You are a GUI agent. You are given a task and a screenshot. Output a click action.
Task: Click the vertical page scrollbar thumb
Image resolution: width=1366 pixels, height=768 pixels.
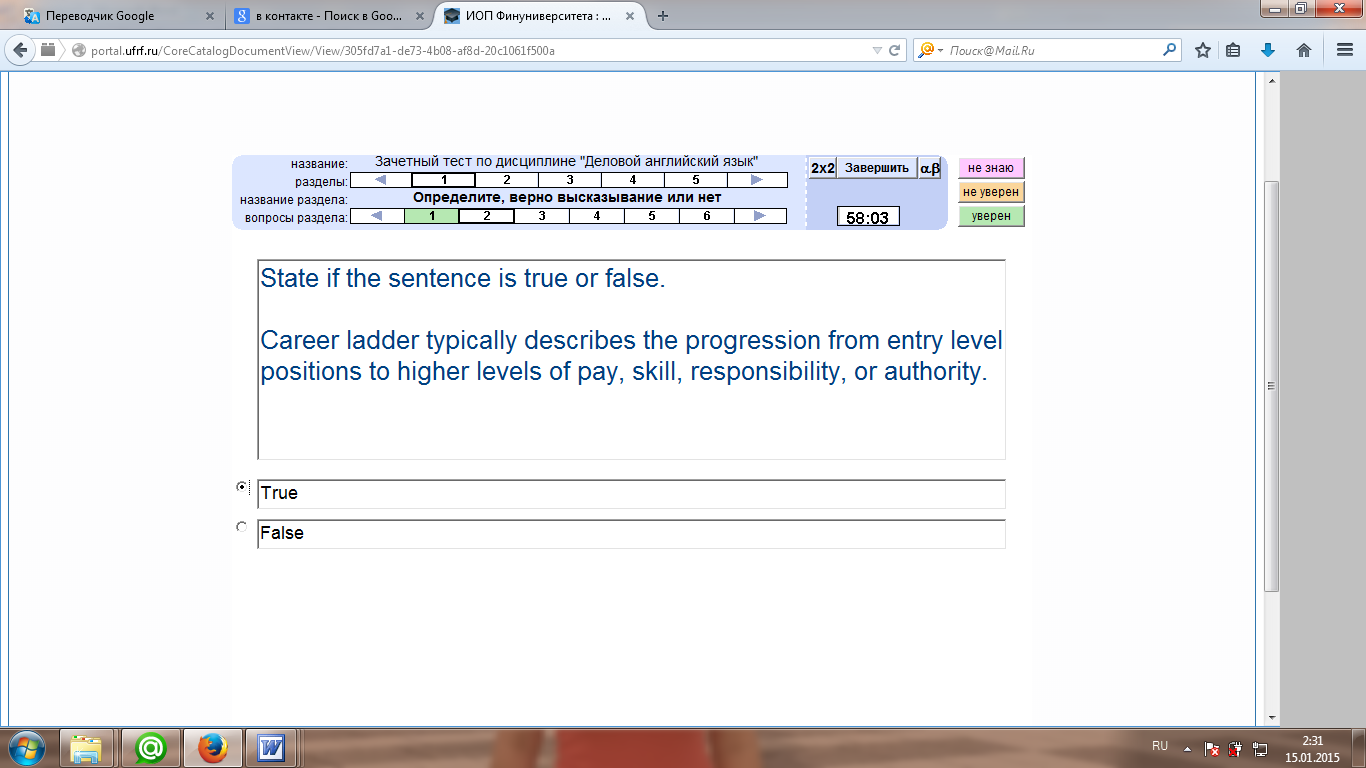coord(1272,386)
